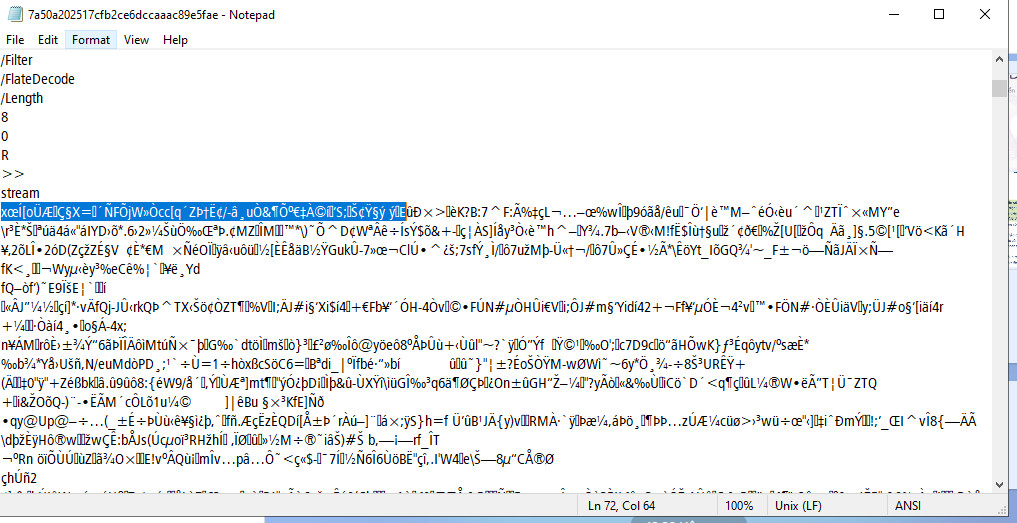Open the File menu
The height and width of the screenshot is (523, 1017).
coord(15,40)
